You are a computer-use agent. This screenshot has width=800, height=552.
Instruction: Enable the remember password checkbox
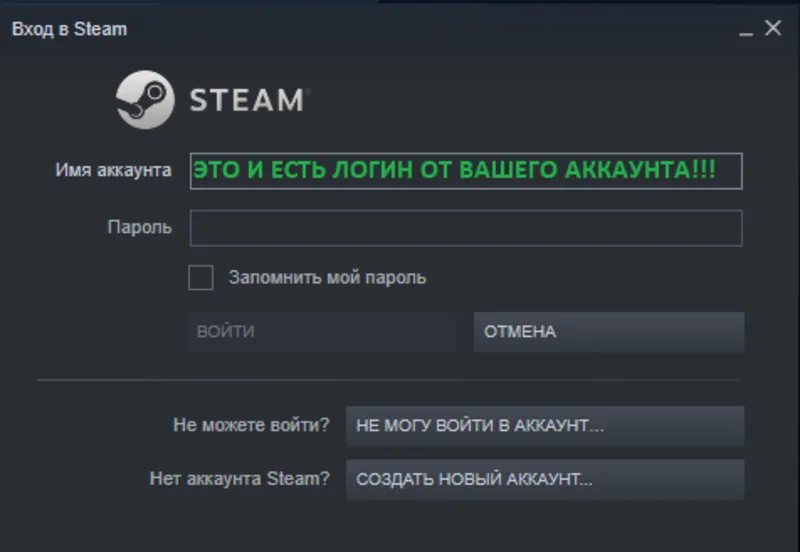(x=201, y=278)
